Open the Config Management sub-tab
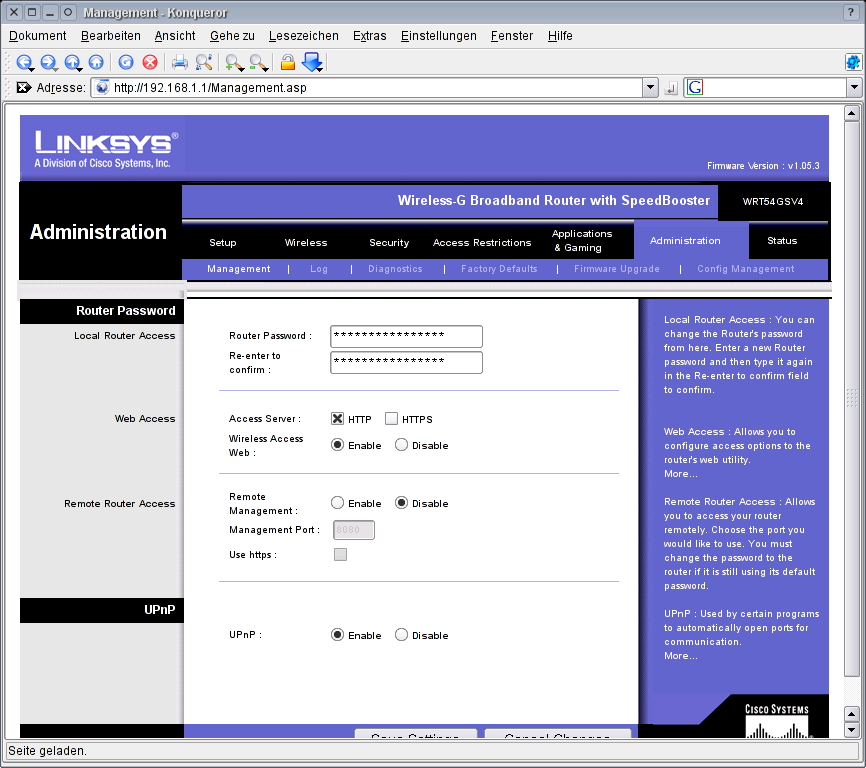 746,269
